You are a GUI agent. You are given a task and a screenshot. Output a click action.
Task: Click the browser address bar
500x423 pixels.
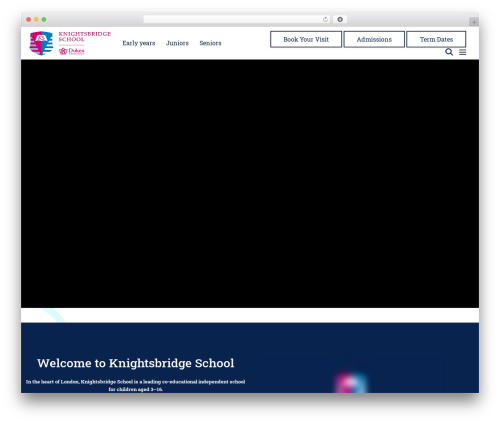coord(237,20)
